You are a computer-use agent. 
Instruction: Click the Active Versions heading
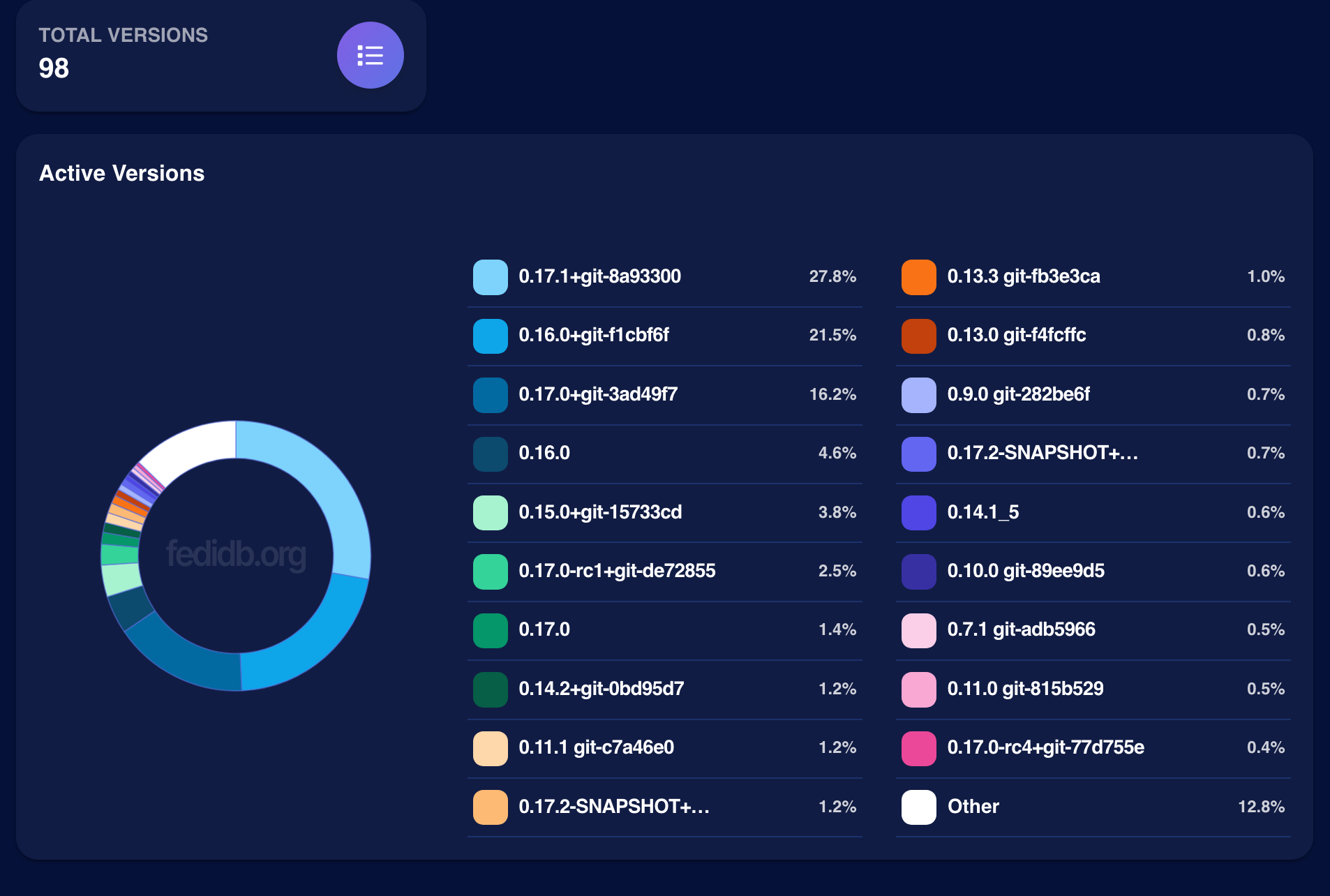tap(122, 173)
